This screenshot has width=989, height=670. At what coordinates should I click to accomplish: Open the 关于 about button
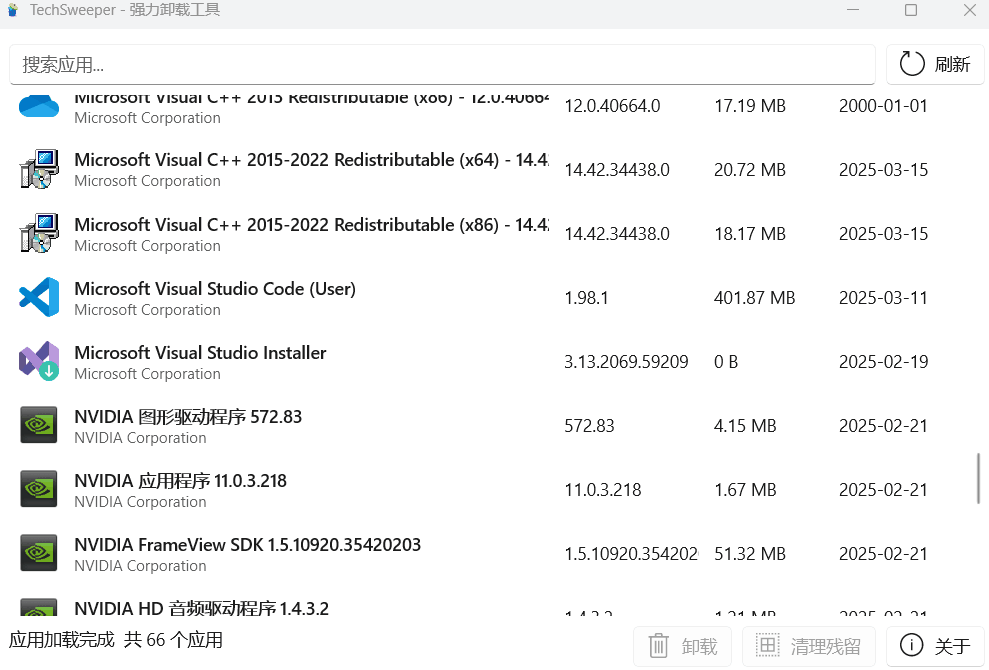pyautogui.click(x=935, y=646)
